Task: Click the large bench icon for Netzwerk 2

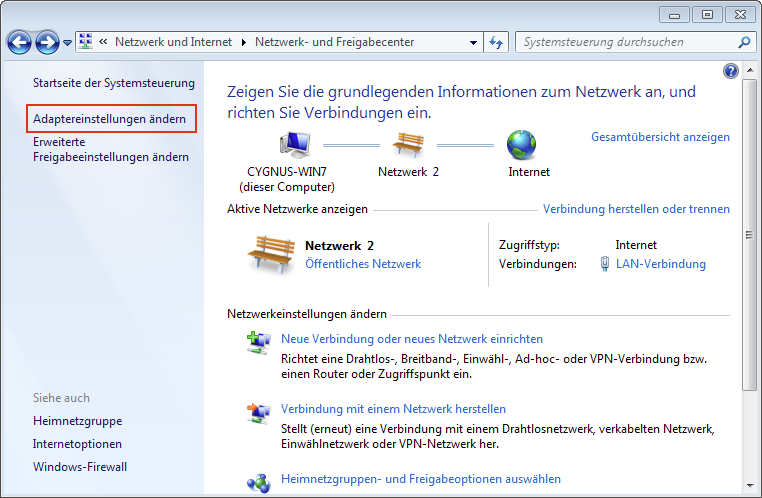Action: [271, 255]
